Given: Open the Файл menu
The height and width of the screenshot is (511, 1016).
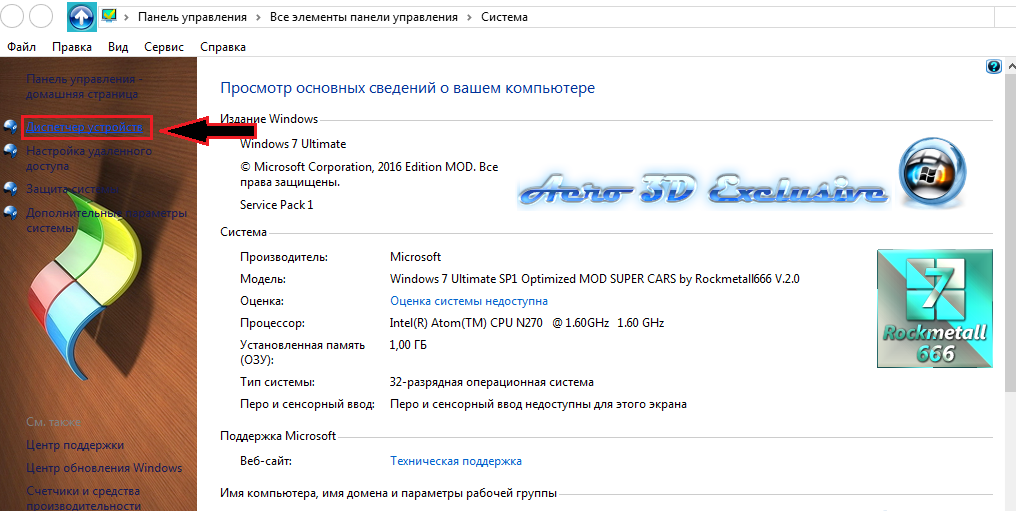Looking at the screenshot, I should click(21, 47).
